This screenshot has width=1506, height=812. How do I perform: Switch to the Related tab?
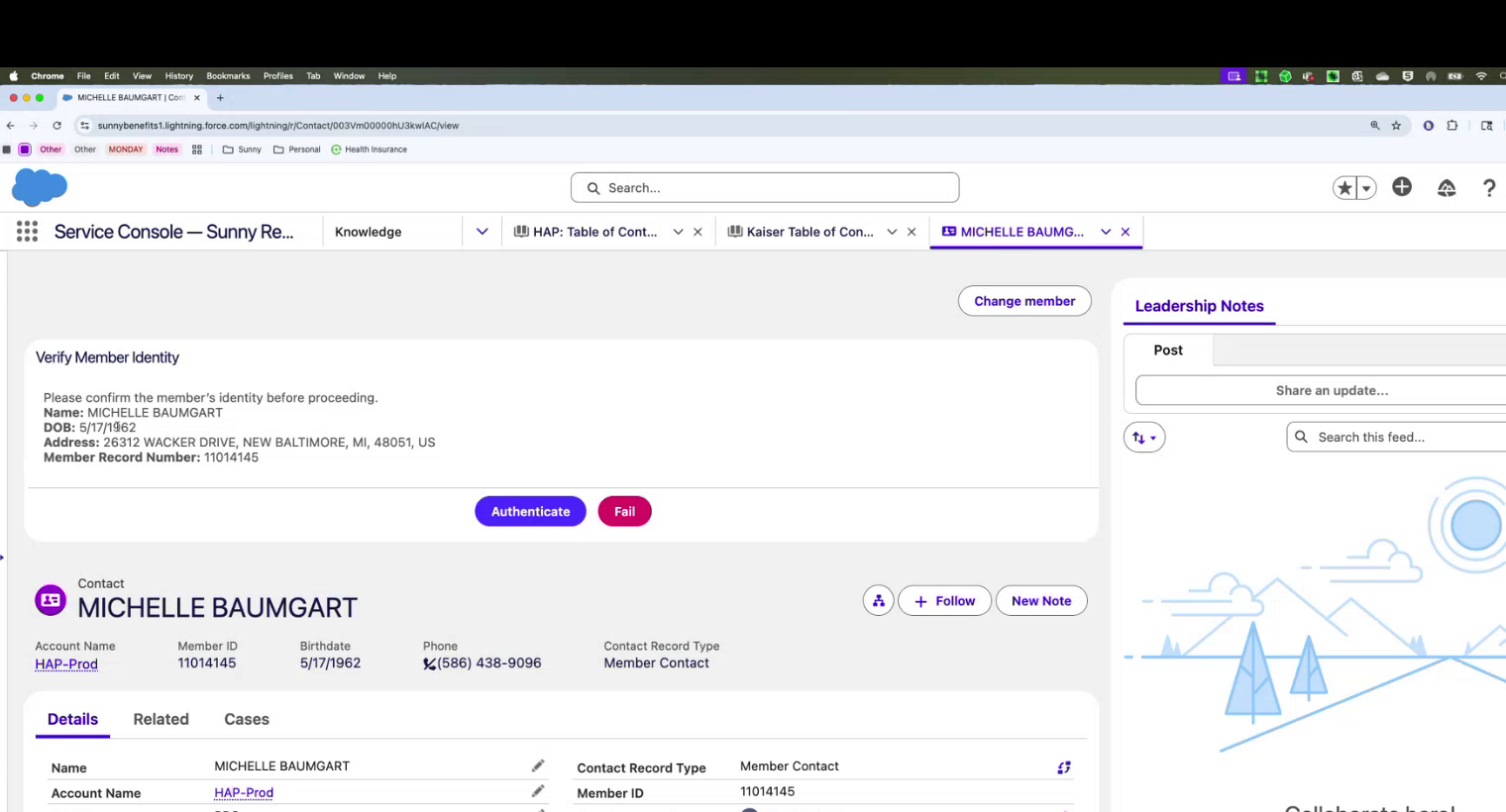click(x=161, y=719)
